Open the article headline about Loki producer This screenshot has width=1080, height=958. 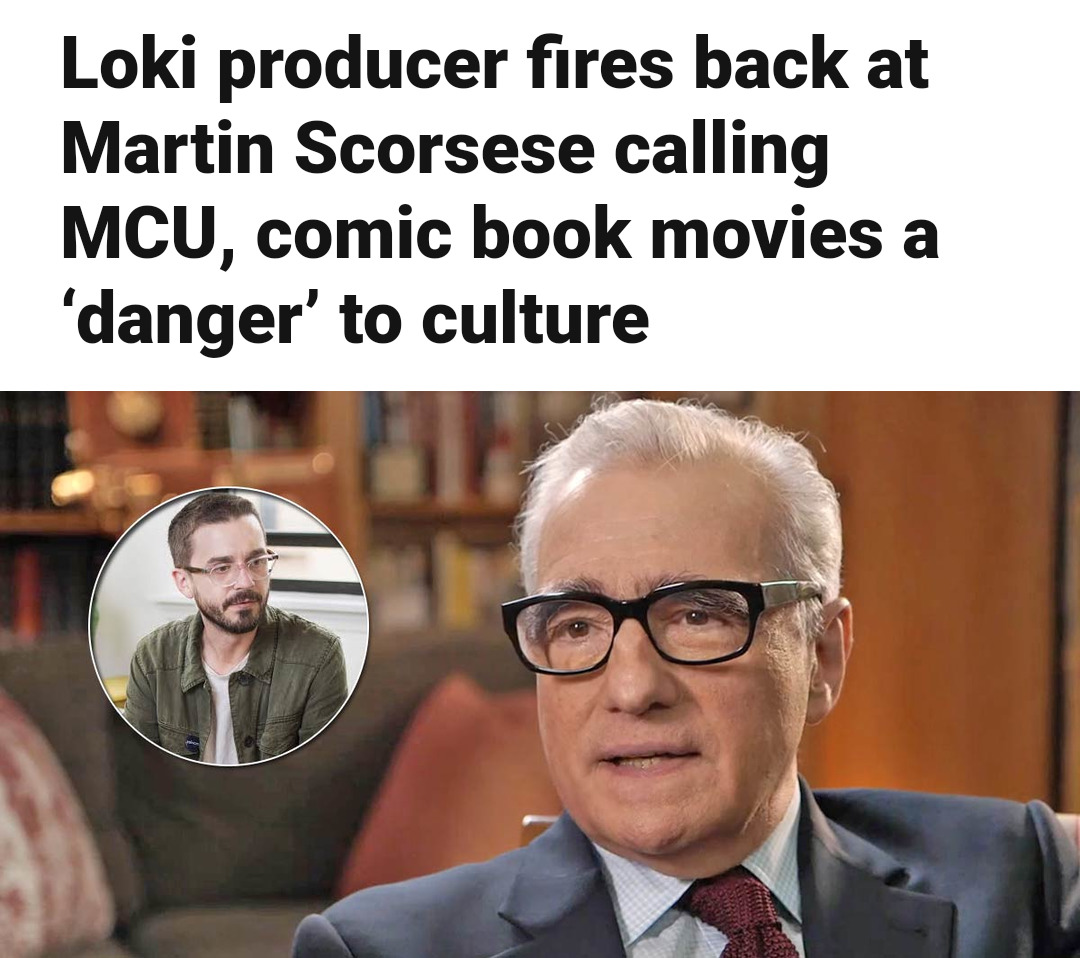[x=499, y=193]
